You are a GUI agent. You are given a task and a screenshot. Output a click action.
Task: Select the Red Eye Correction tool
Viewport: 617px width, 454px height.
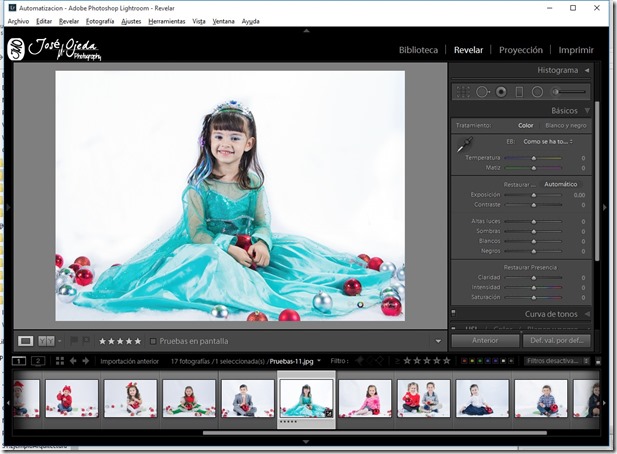[501, 92]
